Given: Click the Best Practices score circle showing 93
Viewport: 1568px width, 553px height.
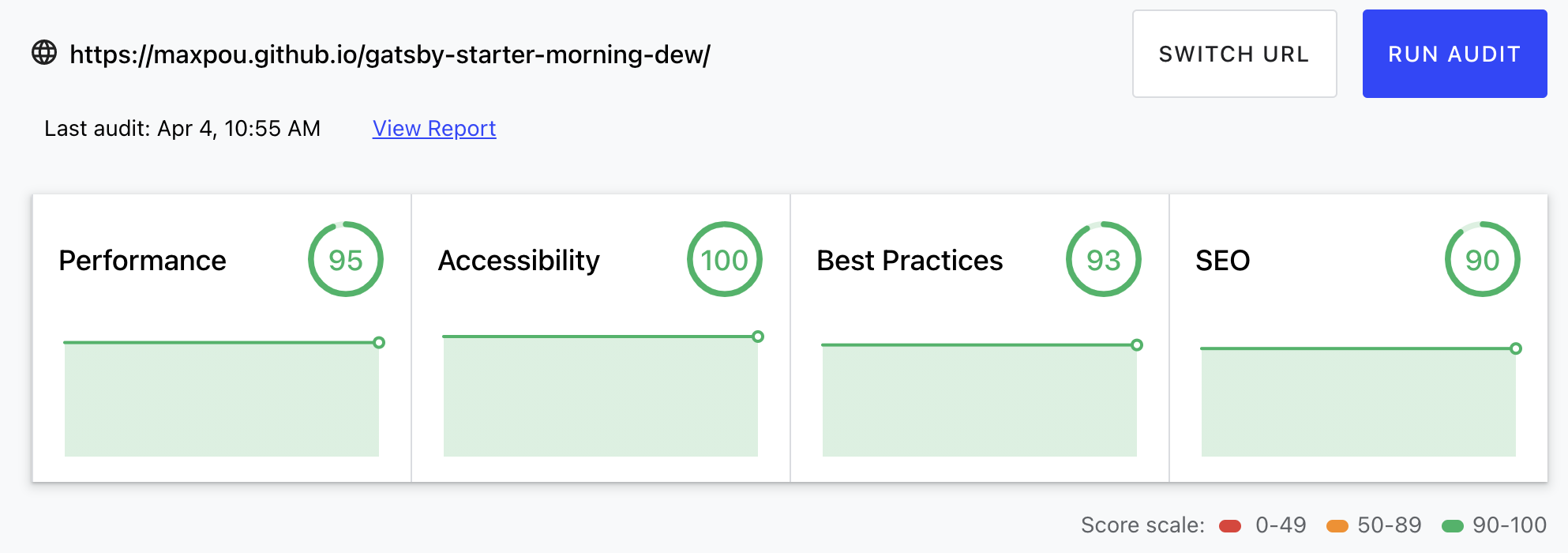Looking at the screenshot, I should click(1103, 260).
